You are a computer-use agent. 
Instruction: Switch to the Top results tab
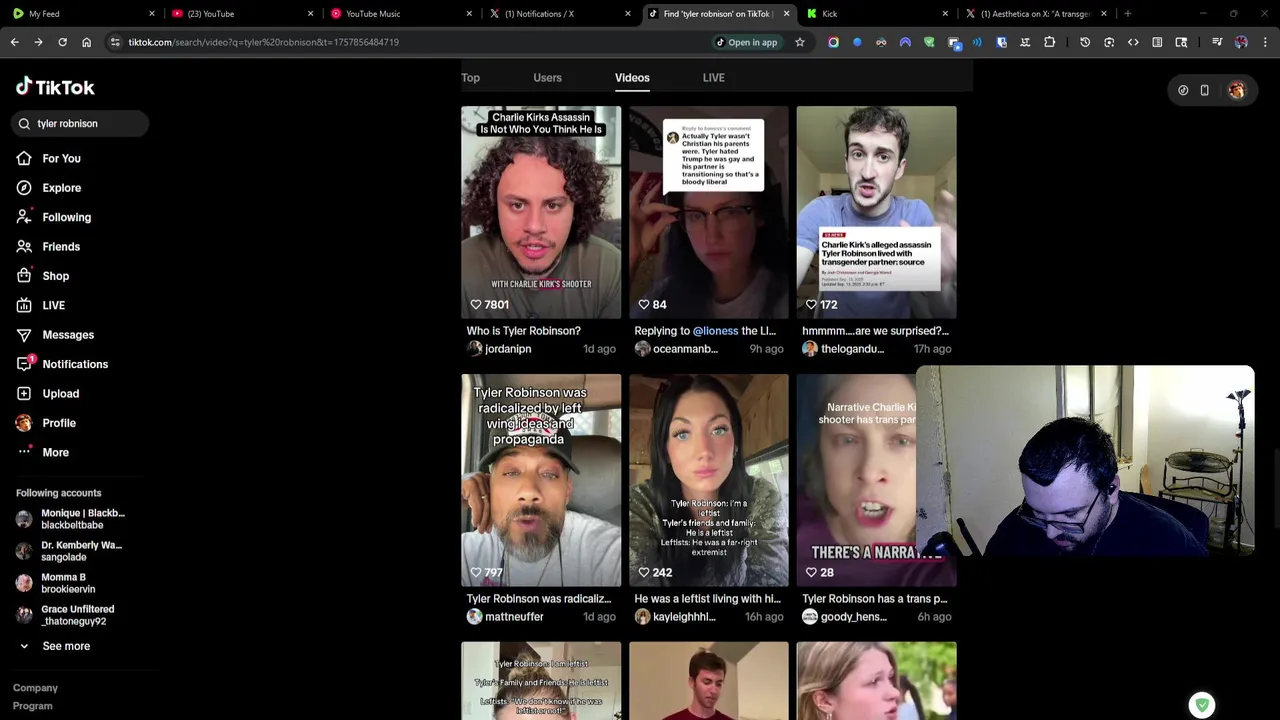470,77
